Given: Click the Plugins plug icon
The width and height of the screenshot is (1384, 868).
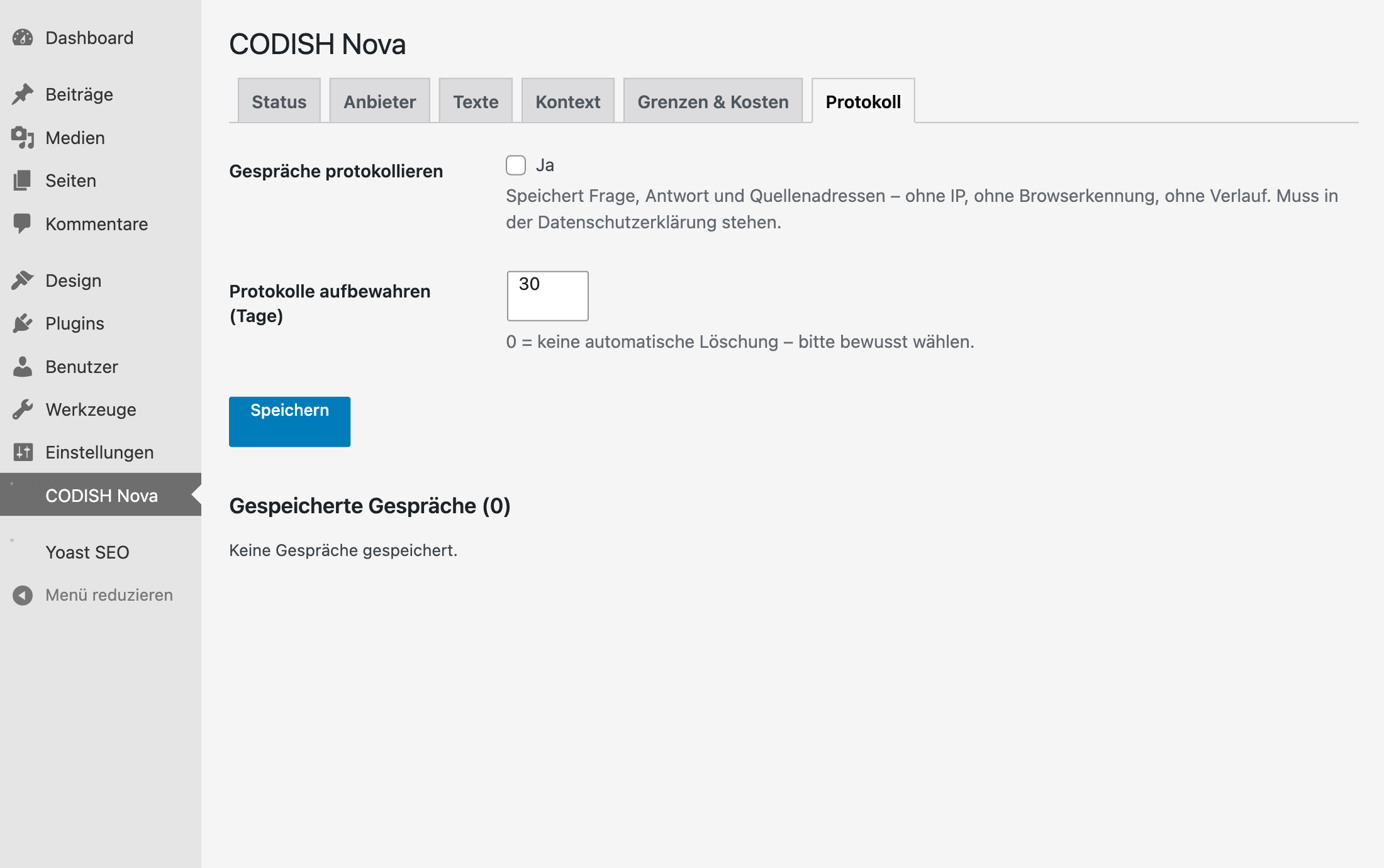Looking at the screenshot, I should point(23,323).
